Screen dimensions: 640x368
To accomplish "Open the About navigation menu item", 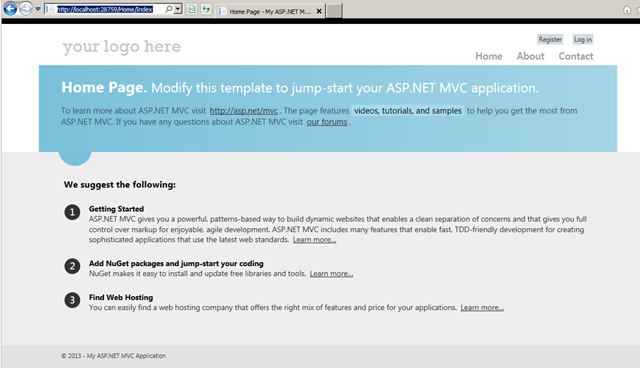I will coord(530,56).
